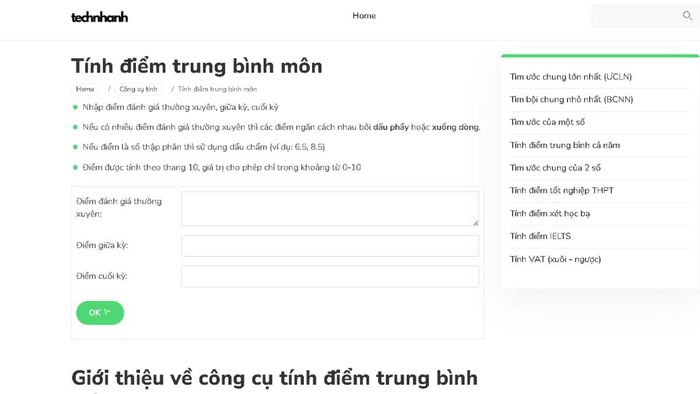Image resolution: width=700 pixels, height=394 pixels.
Task: Click the Điểm đánh giá thường xuyên textarea
Action: 330,208
